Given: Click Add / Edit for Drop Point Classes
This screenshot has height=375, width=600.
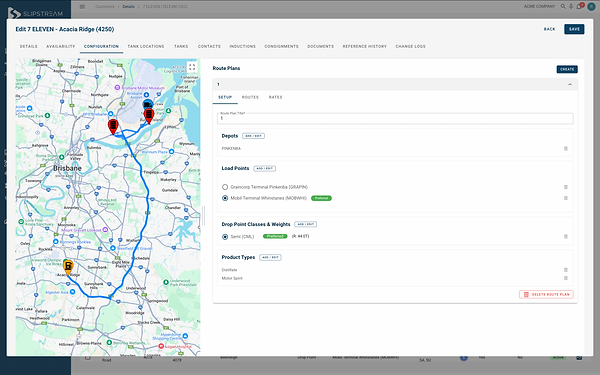Looking at the screenshot, I should (305, 224).
